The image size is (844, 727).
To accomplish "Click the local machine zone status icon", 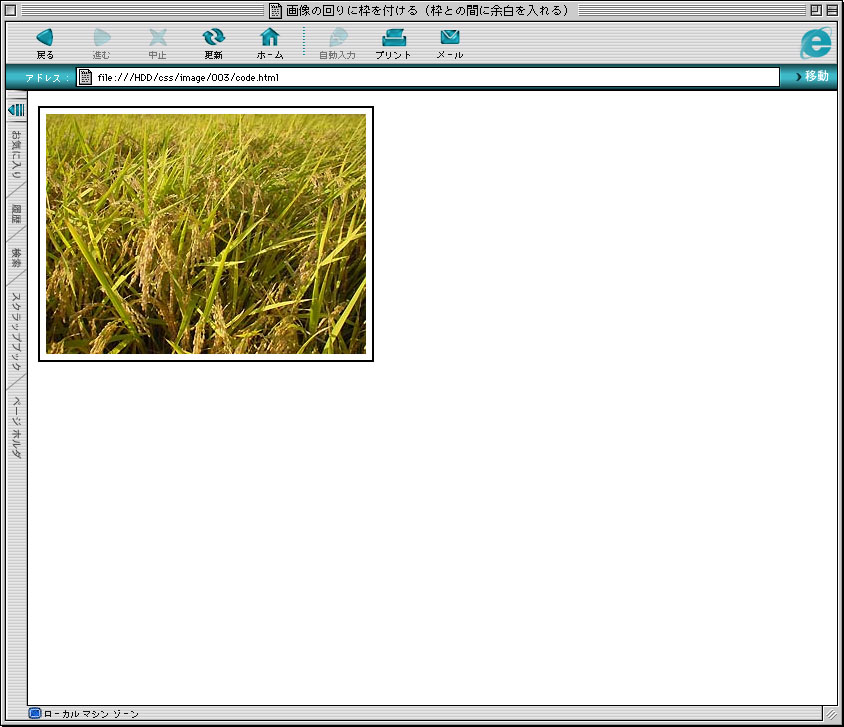I will [x=35, y=714].
